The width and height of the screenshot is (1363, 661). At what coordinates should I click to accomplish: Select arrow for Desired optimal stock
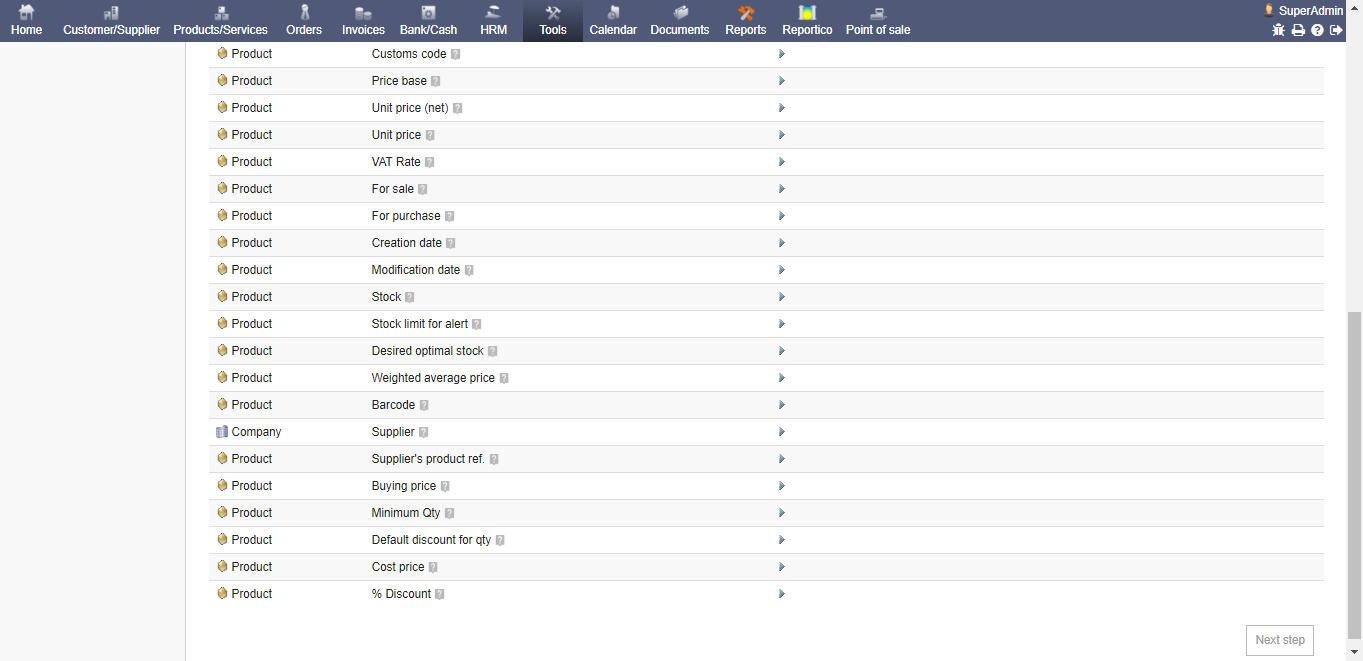[782, 351]
